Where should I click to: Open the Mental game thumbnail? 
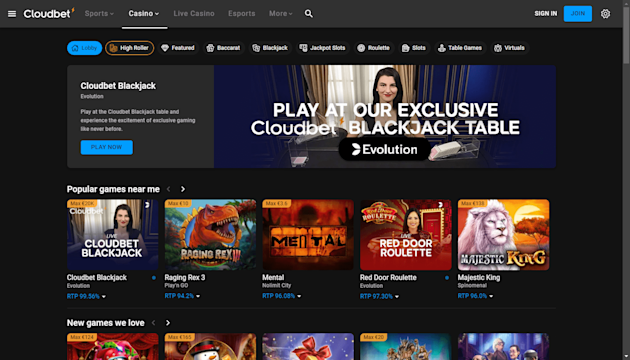pos(308,235)
